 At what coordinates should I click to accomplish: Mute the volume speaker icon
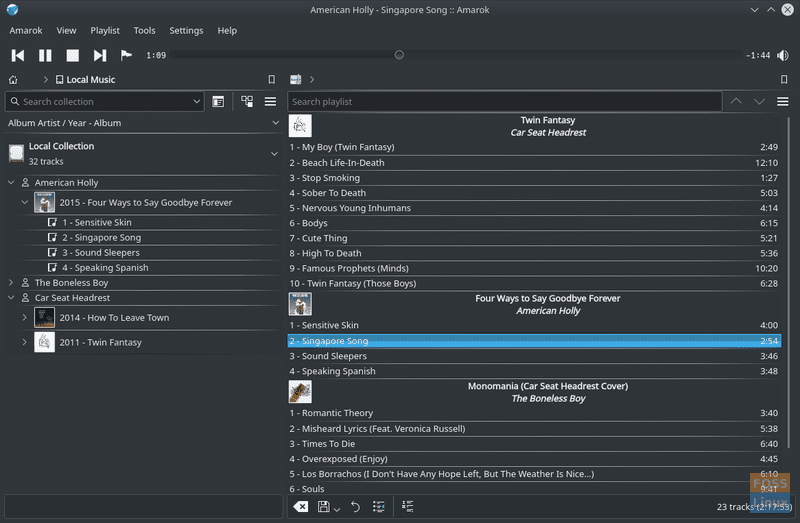click(783, 55)
